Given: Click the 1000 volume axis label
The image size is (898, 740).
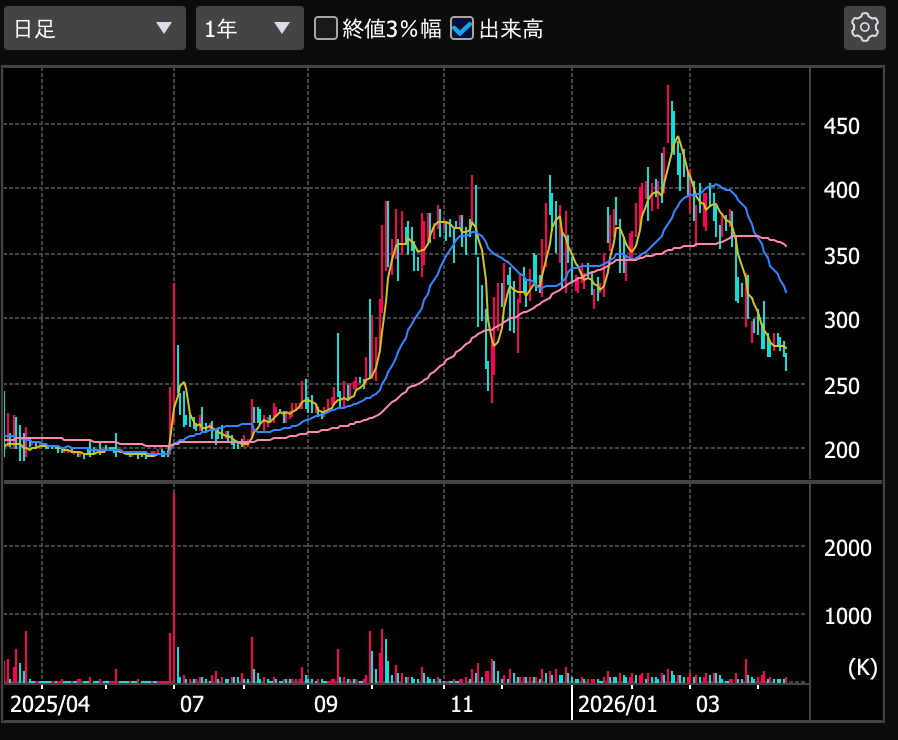Looking at the screenshot, I should pos(848,617).
